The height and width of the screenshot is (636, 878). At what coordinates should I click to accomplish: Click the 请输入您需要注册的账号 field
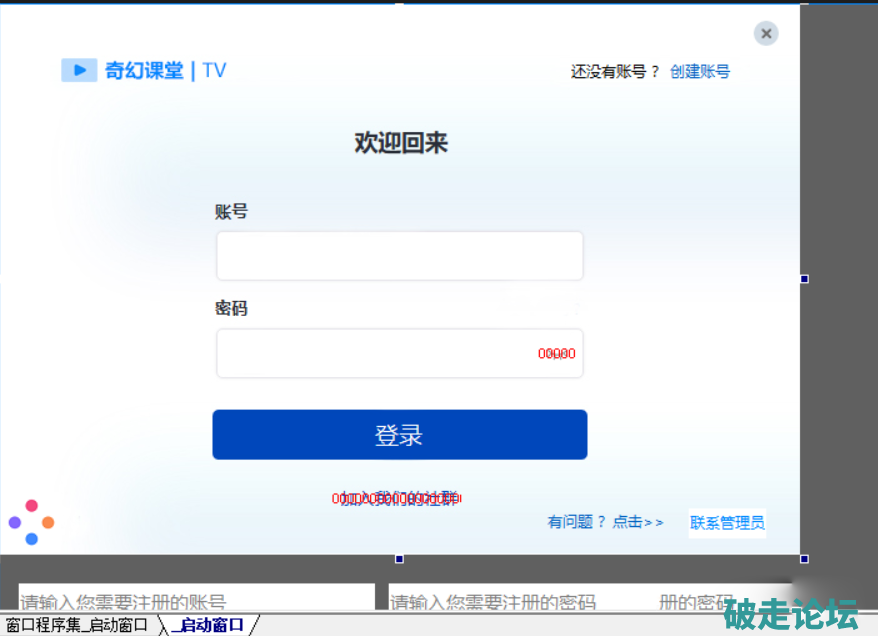(196, 601)
